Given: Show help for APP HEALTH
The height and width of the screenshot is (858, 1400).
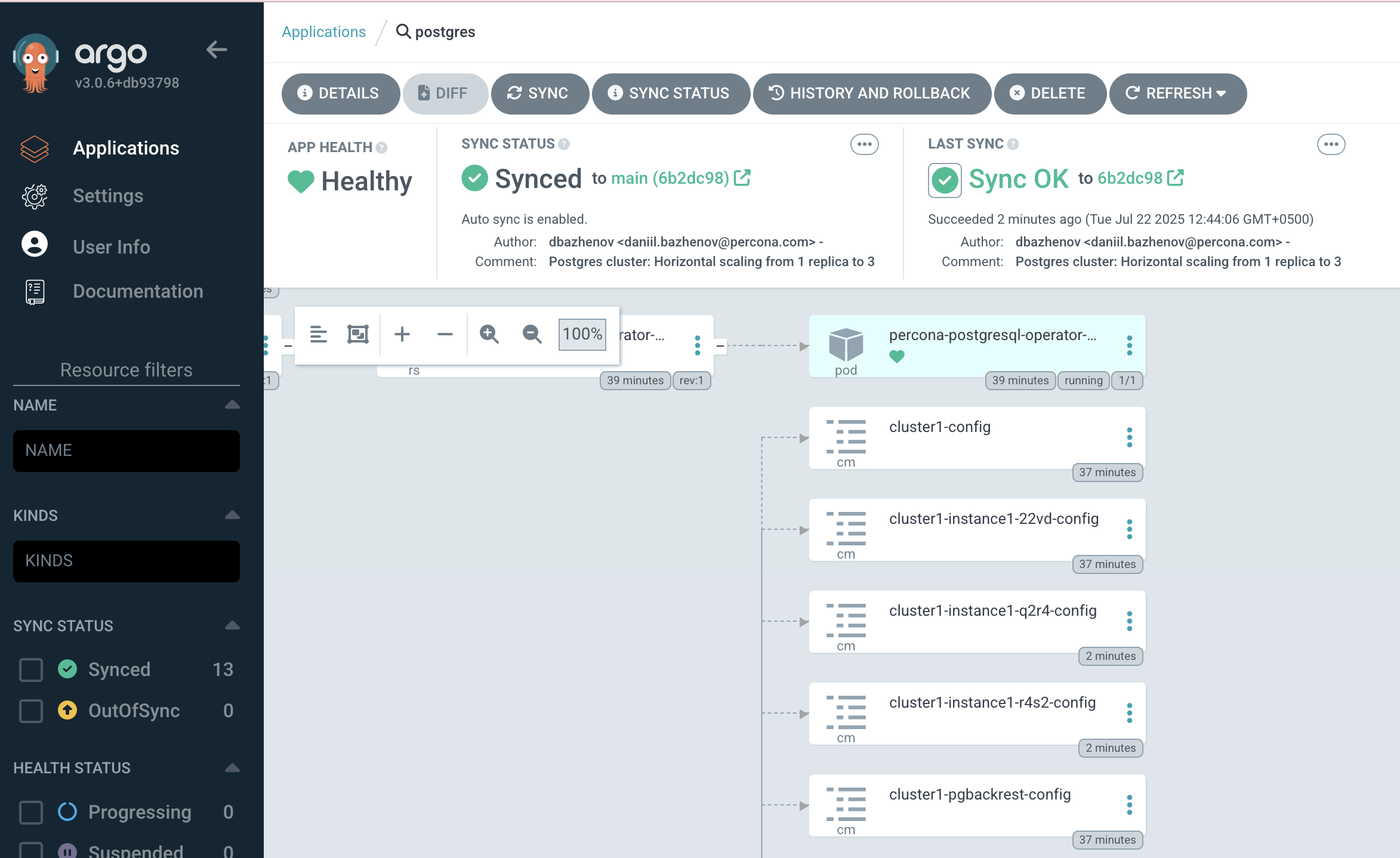Looking at the screenshot, I should [381, 147].
